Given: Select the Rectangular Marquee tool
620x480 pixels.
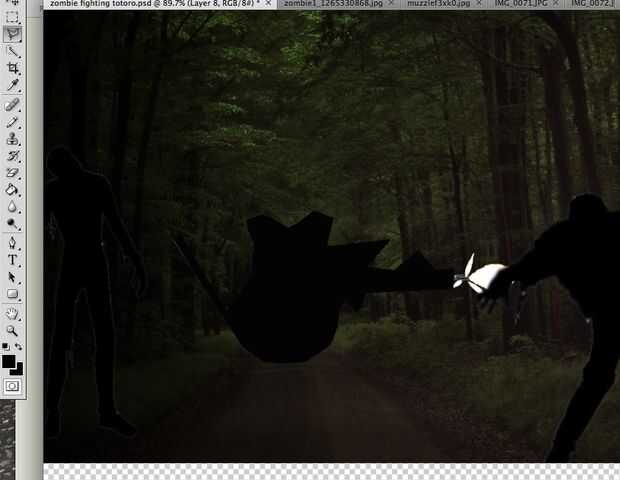Looking at the screenshot, I should point(12,17).
